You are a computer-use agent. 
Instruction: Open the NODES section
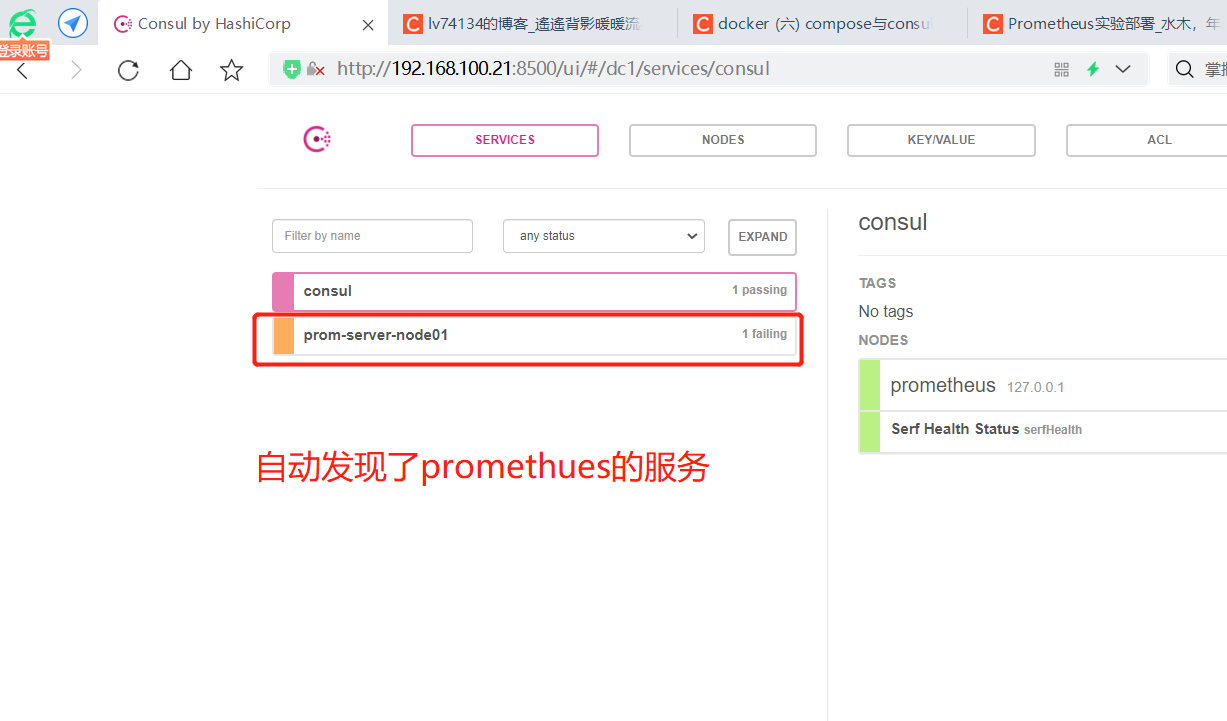point(723,140)
